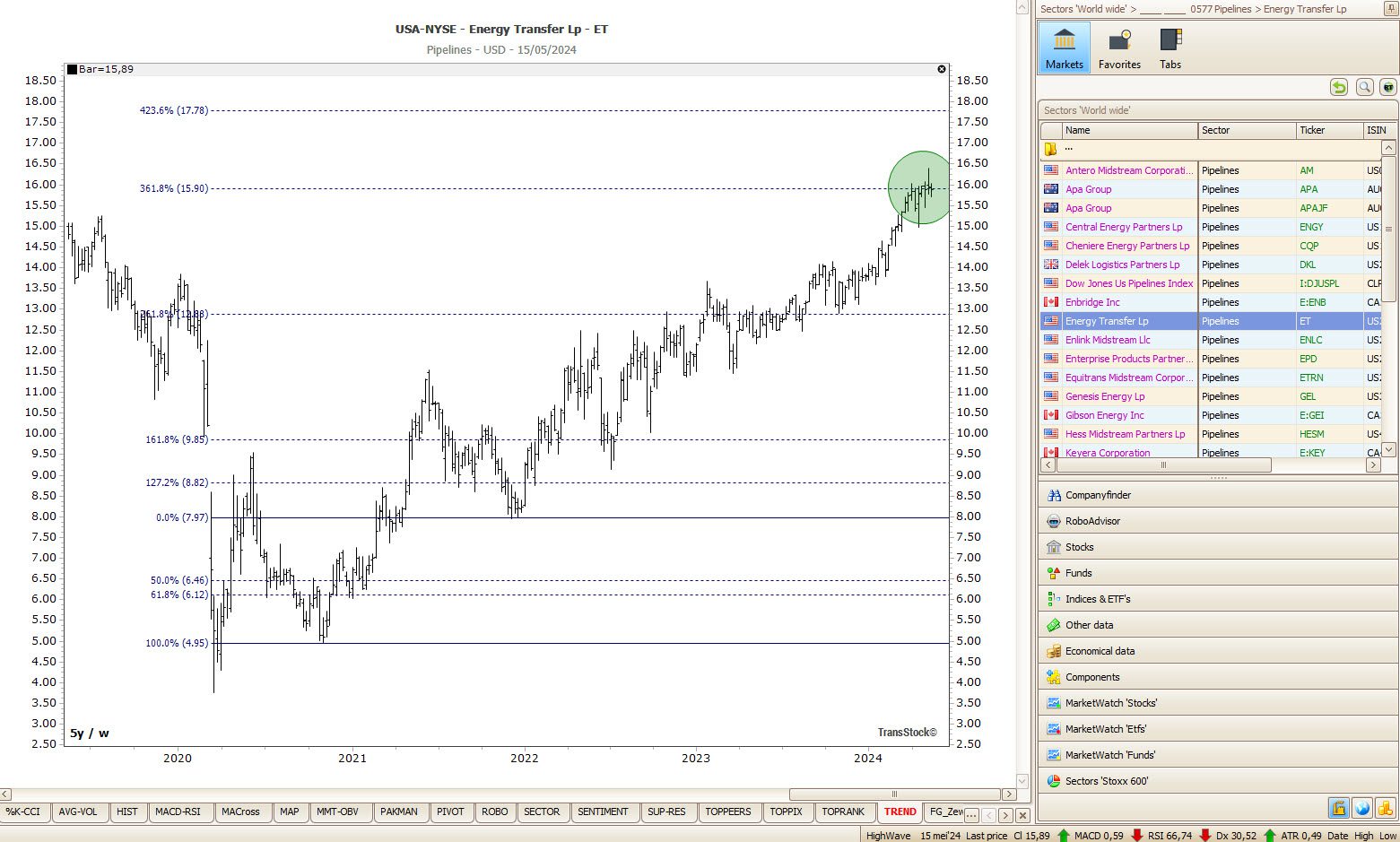Switch to the SENTIMENT tab

(603, 812)
